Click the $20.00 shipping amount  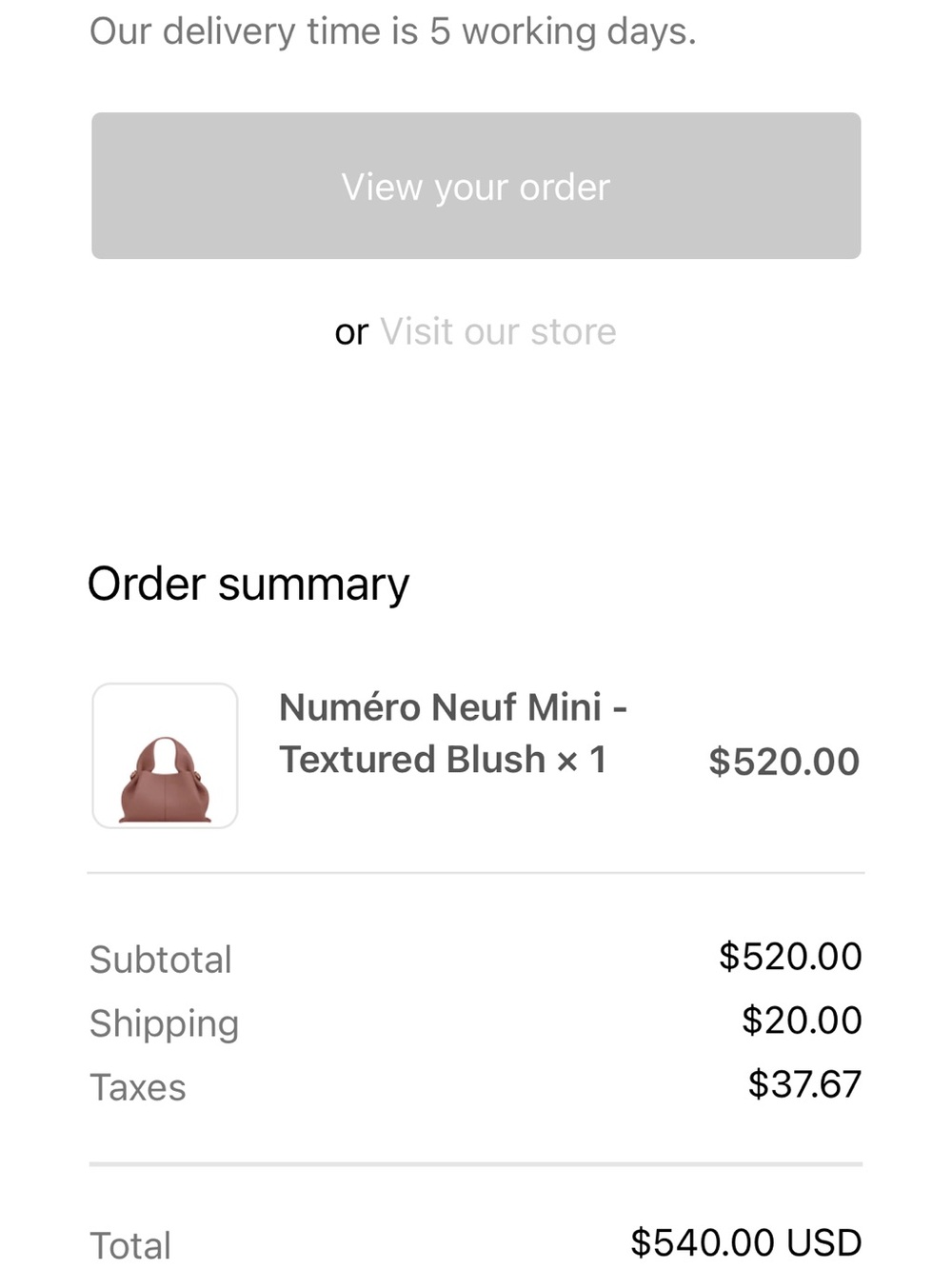(x=802, y=1021)
